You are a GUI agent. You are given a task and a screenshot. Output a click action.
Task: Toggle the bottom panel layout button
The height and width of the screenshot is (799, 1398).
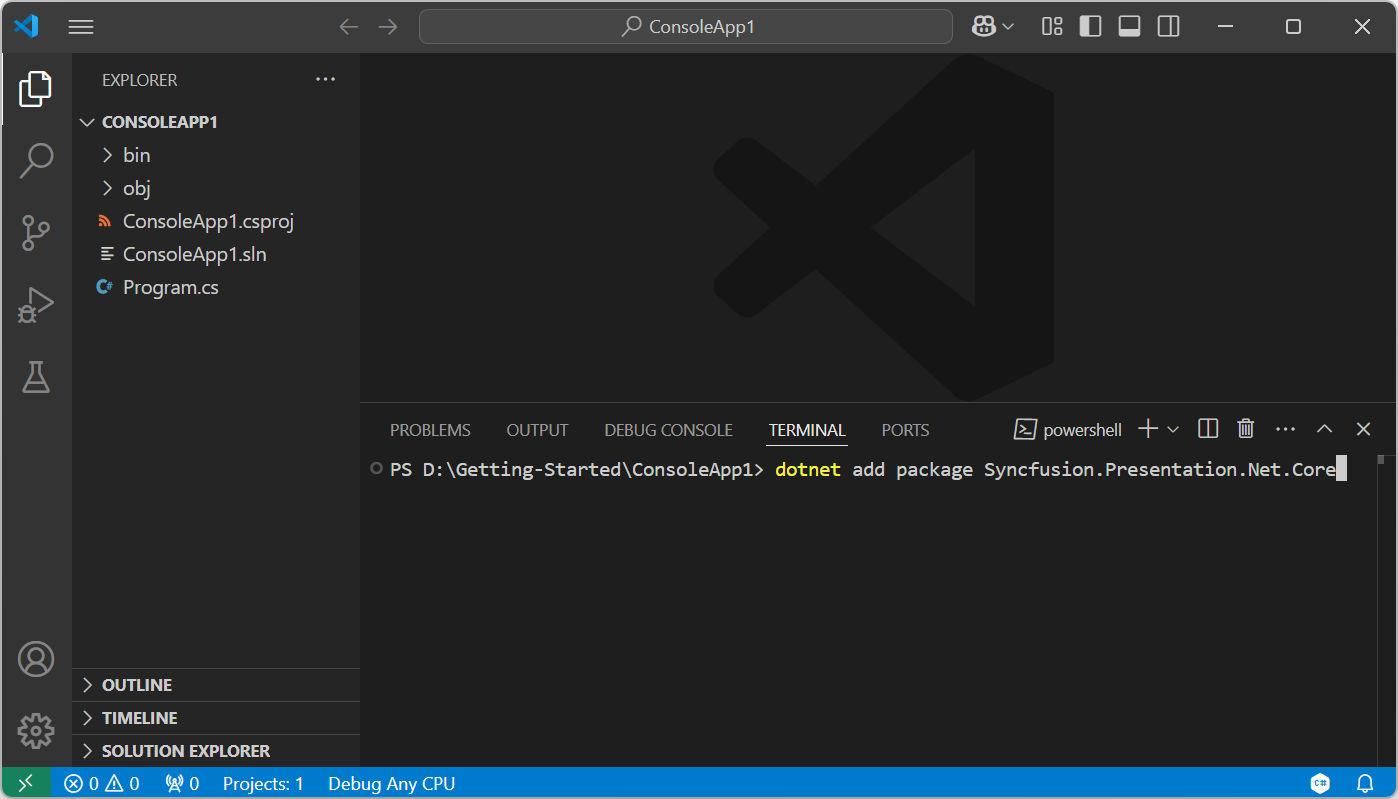[x=1129, y=27]
